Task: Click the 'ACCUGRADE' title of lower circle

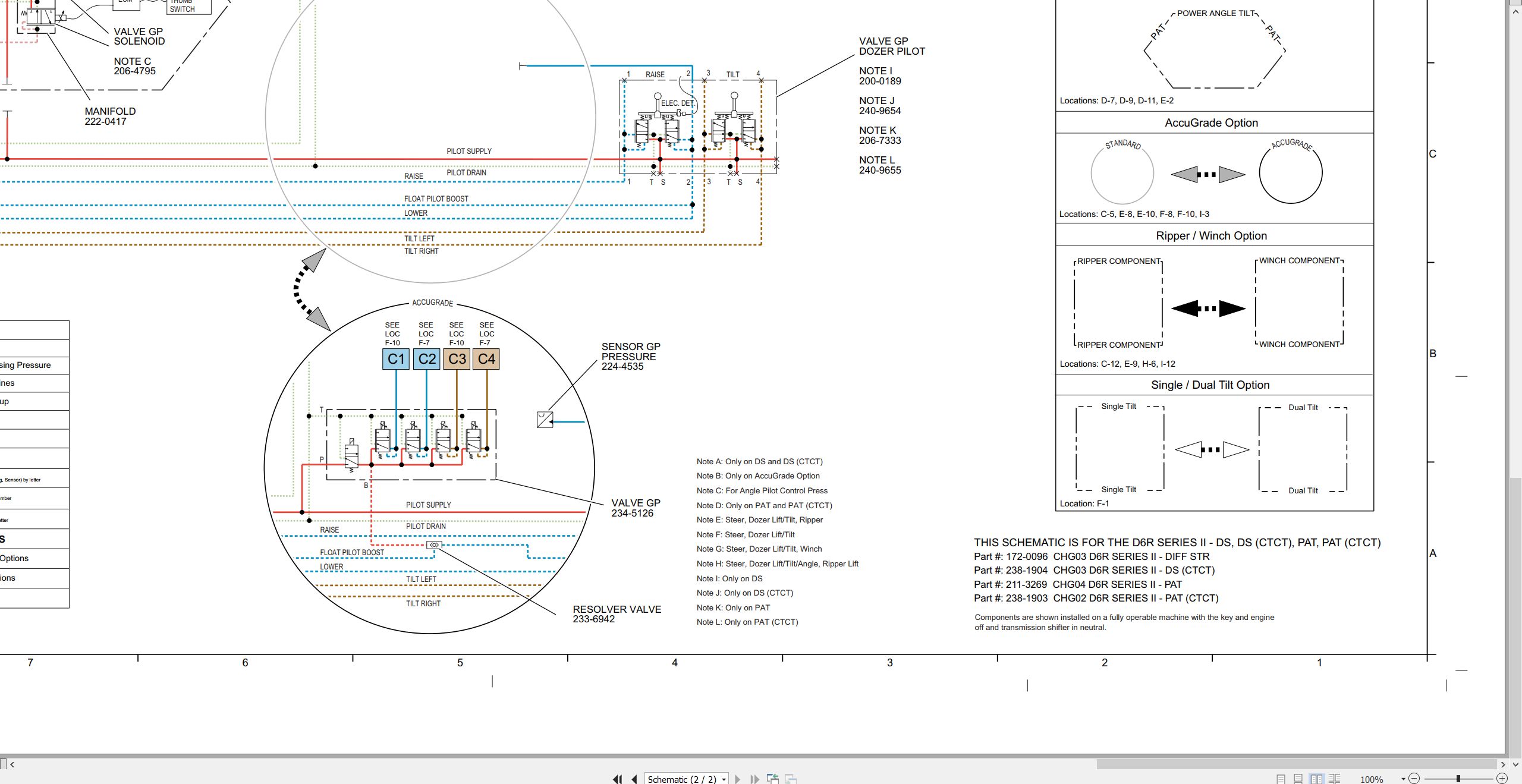Action: pos(432,303)
